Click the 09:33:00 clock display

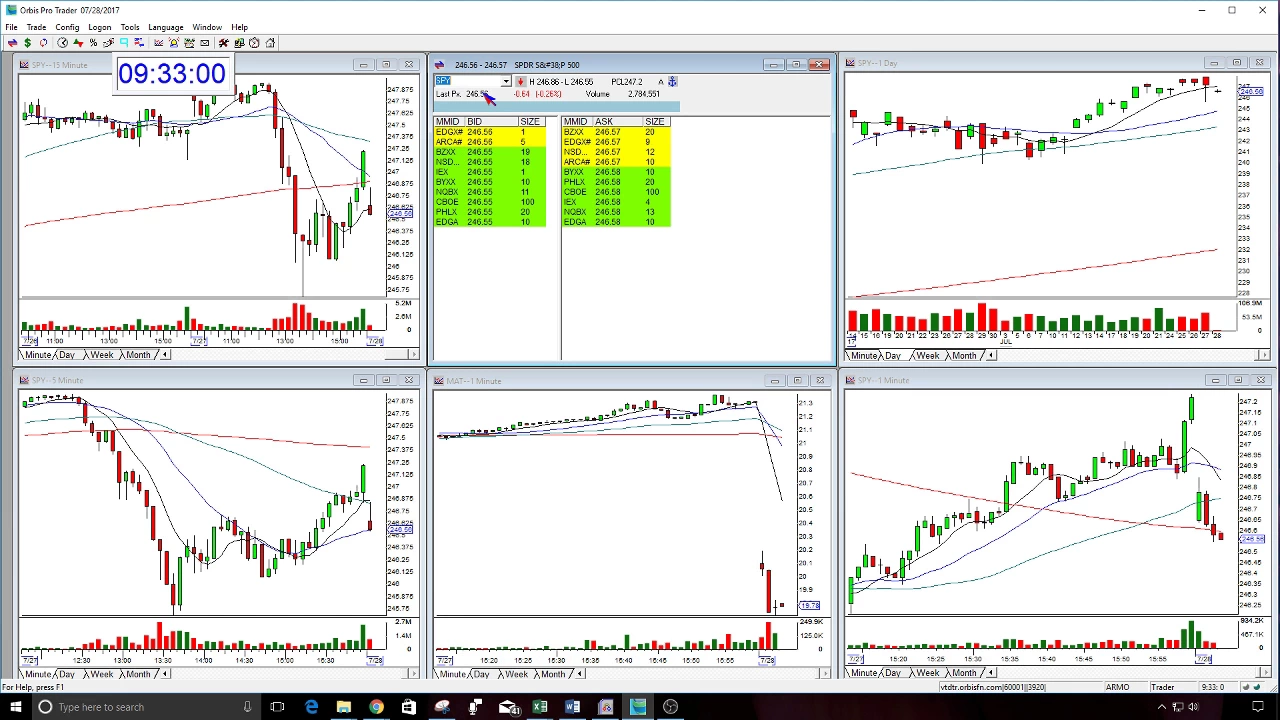tap(172, 73)
